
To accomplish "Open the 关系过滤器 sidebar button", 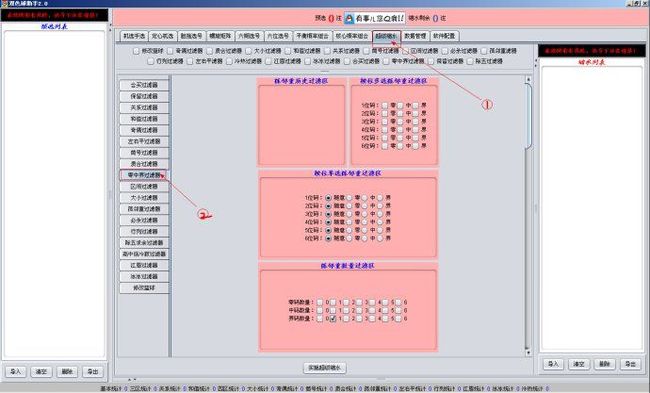I will coord(144,107).
